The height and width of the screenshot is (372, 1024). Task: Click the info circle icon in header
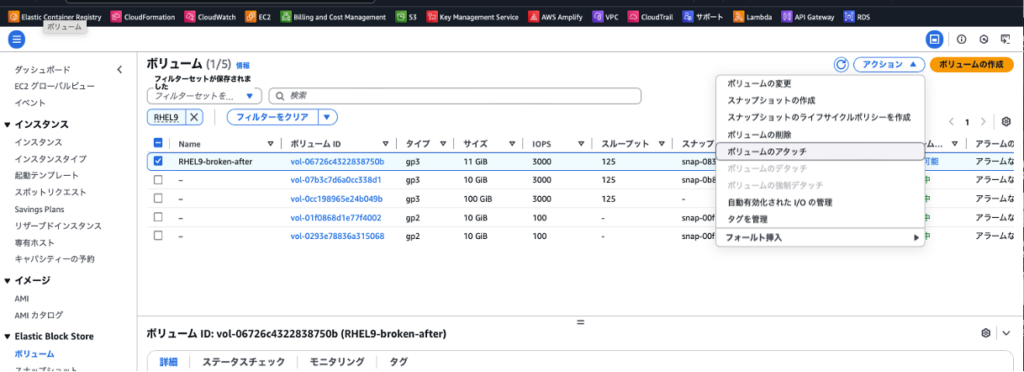pos(961,40)
